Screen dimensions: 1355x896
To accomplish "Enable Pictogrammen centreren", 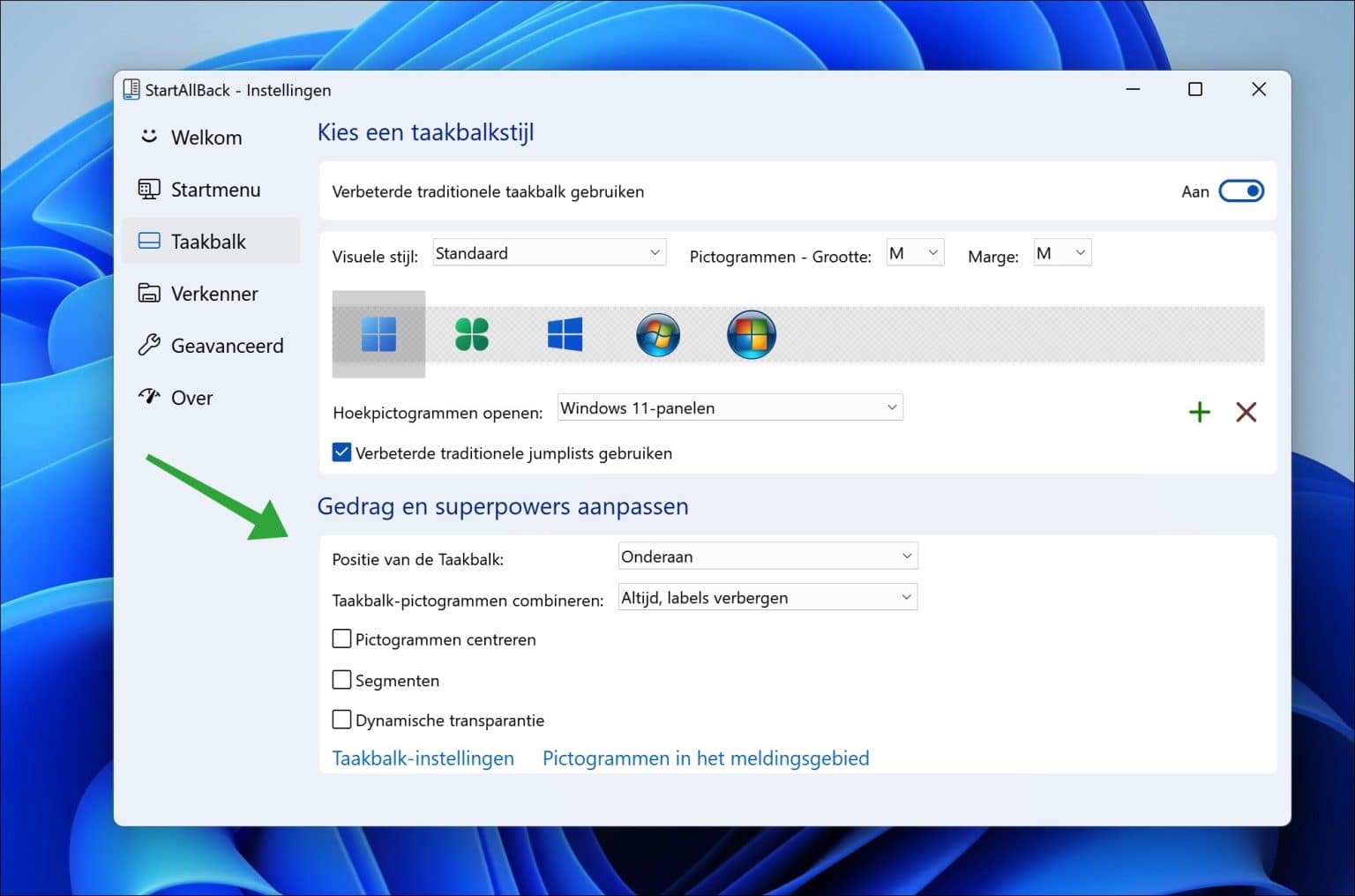I will [341, 638].
